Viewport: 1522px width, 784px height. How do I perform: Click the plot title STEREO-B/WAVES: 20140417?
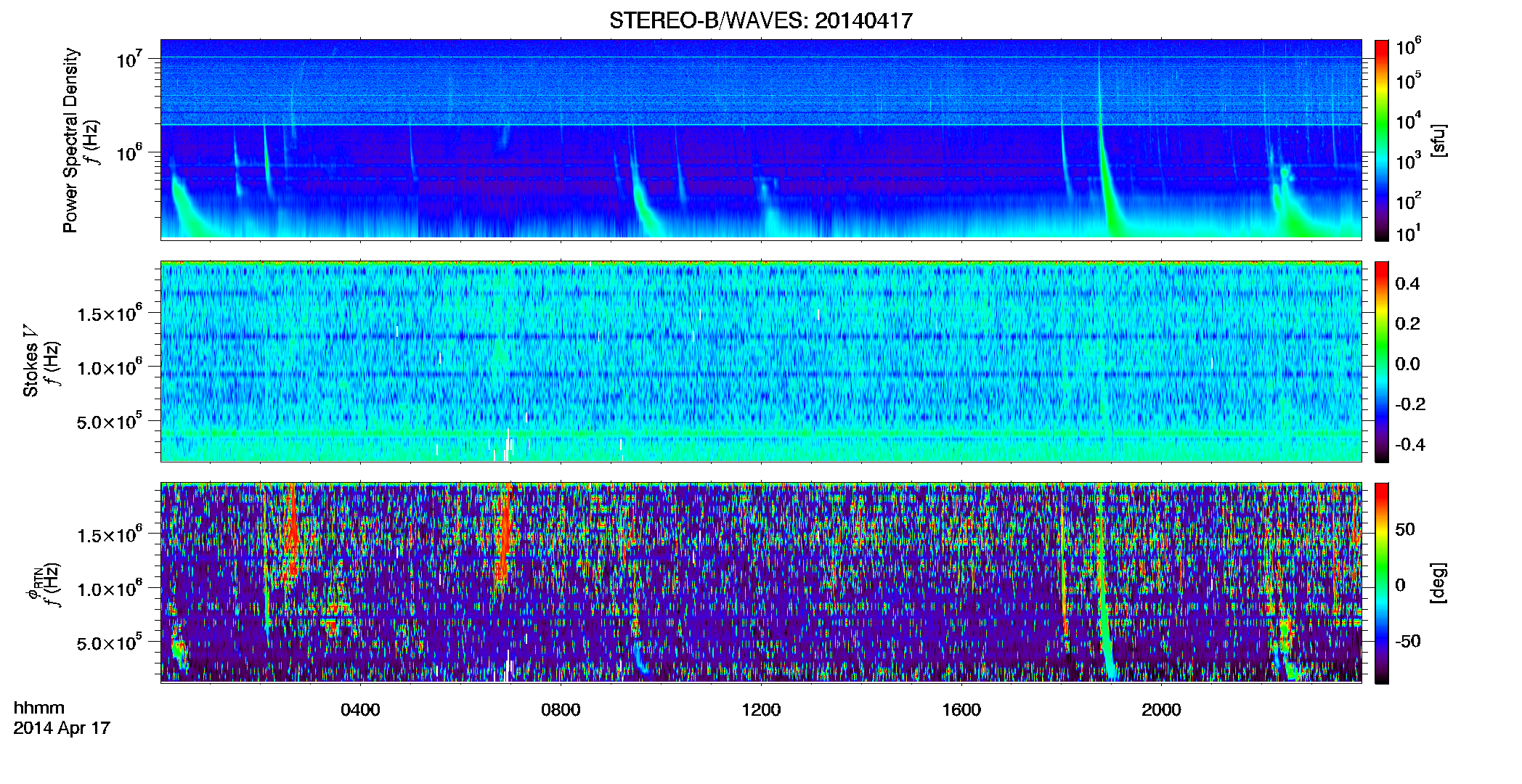[x=760, y=20]
